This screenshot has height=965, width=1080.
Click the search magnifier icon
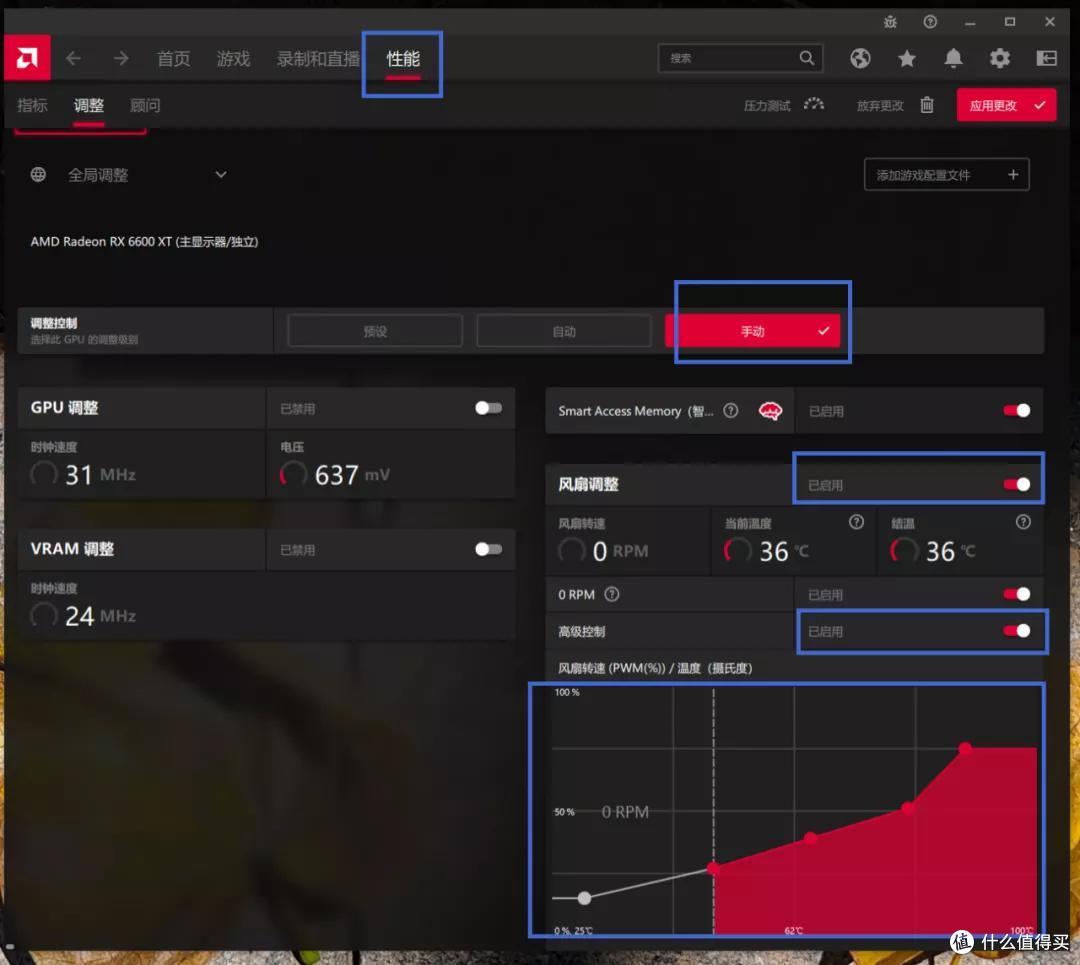click(x=807, y=58)
